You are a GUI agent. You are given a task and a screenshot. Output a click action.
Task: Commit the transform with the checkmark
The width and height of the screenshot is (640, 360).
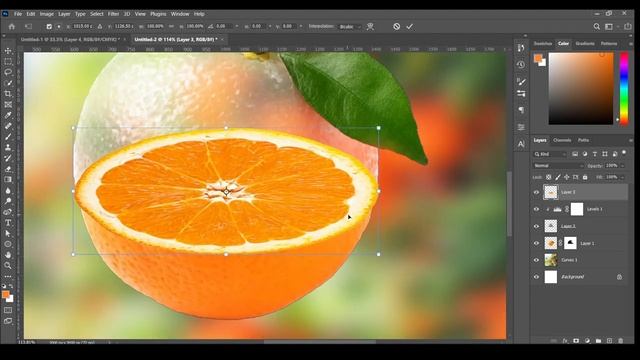click(x=409, y=27)
